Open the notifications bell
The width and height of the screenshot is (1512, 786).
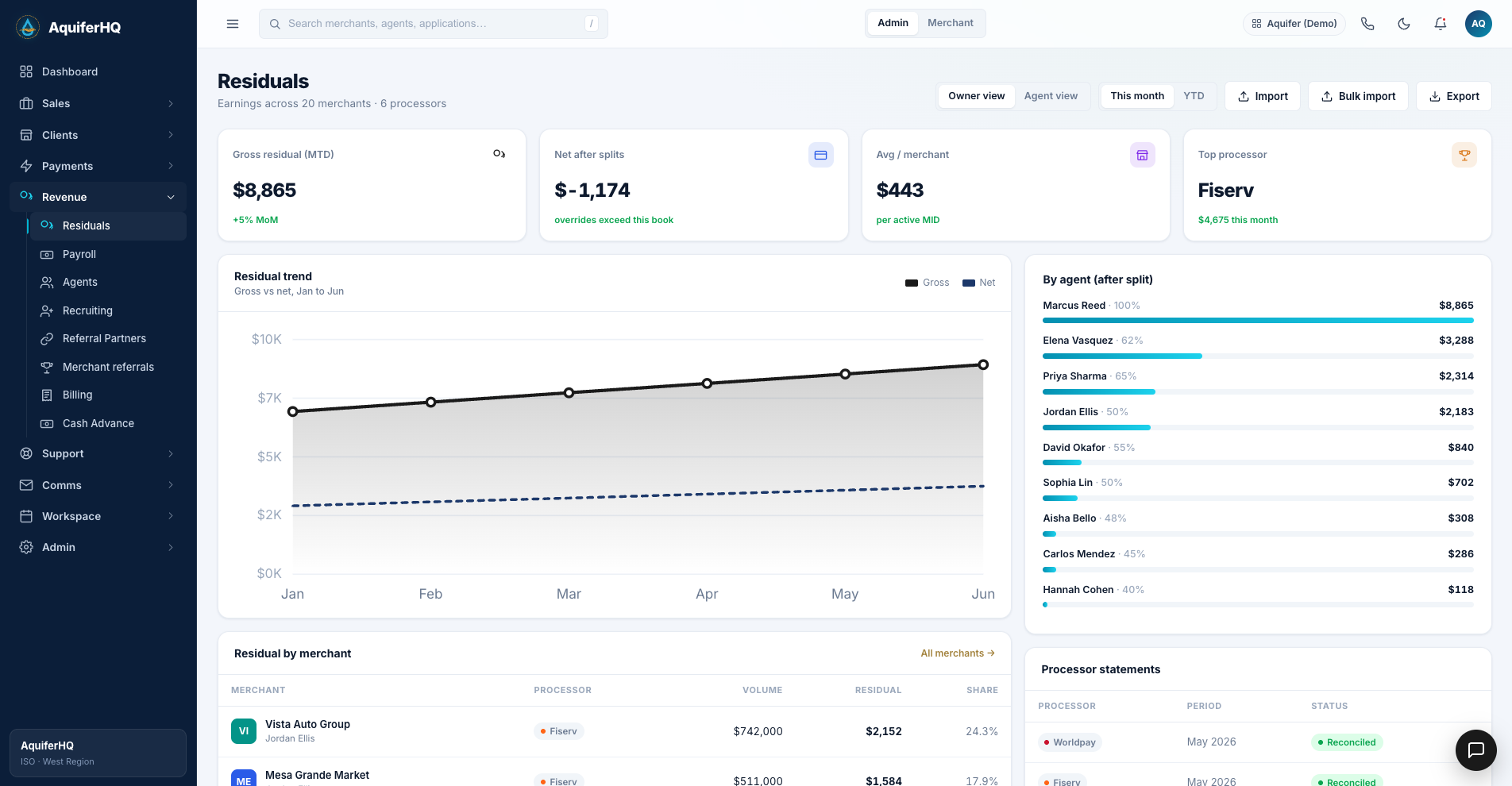tap(1441, 24)
